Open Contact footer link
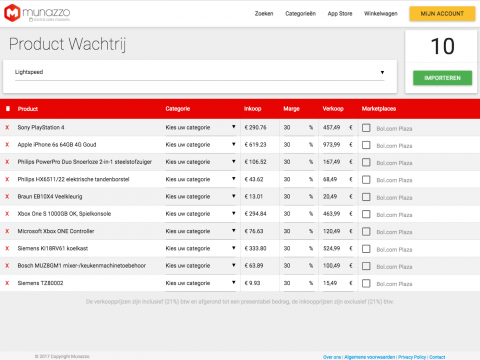Screen dimensions: 480x360 click(x=437, y=357)
